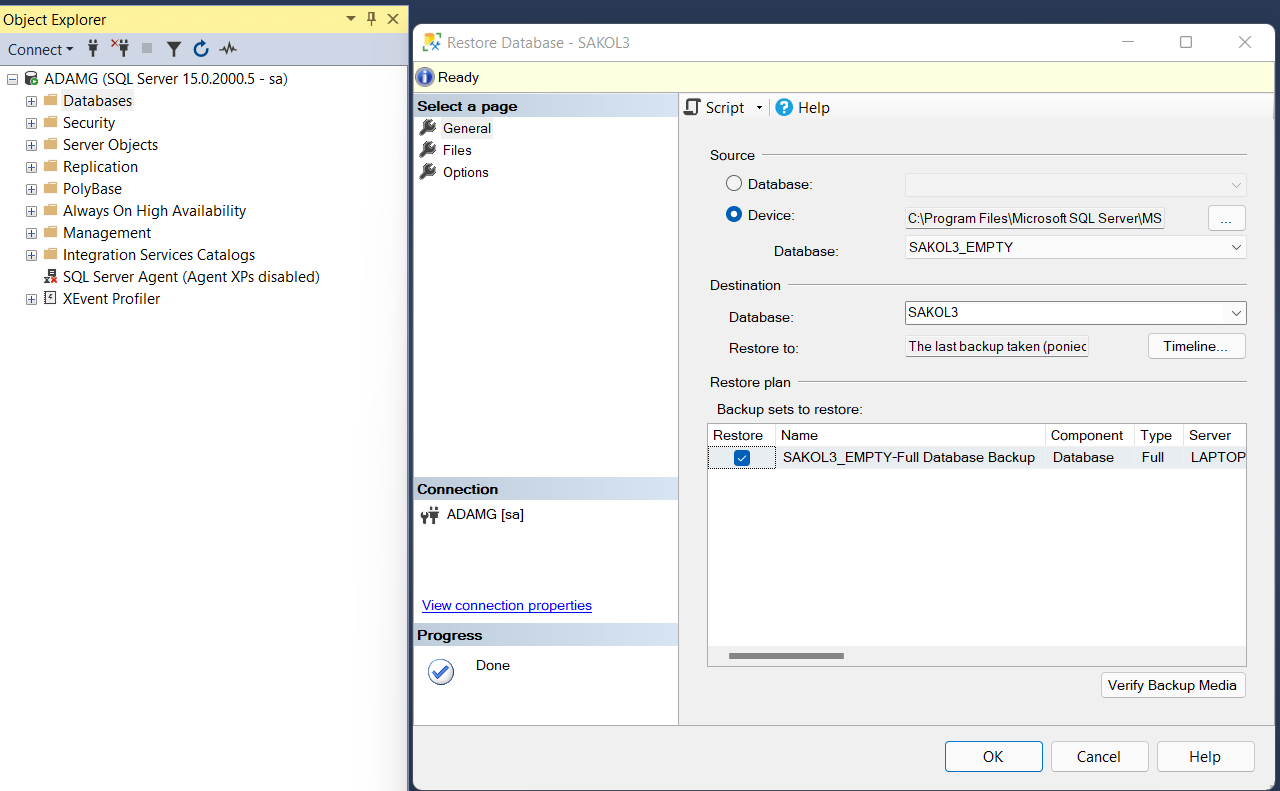1280x791 pixels.
Task: Click the pin icon of Object Explorer panel
Action: (x=371, y=19)
